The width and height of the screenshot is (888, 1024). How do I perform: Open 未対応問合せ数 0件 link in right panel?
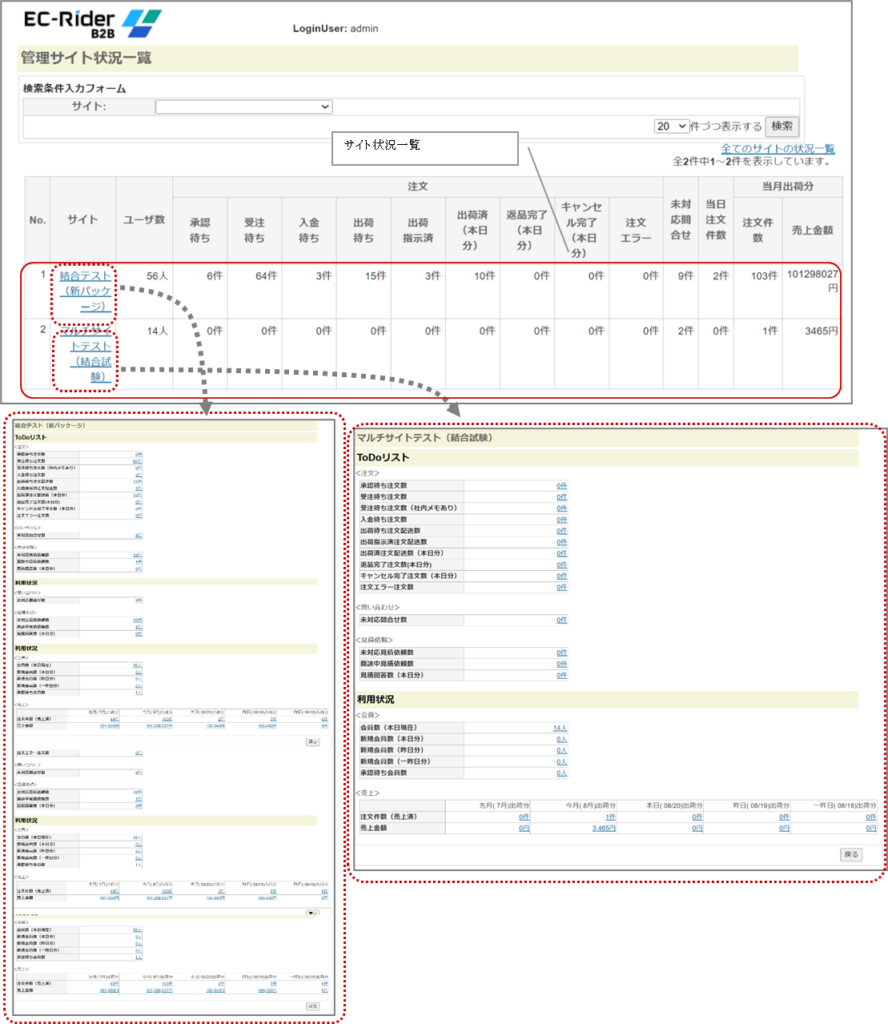(562, 620)
